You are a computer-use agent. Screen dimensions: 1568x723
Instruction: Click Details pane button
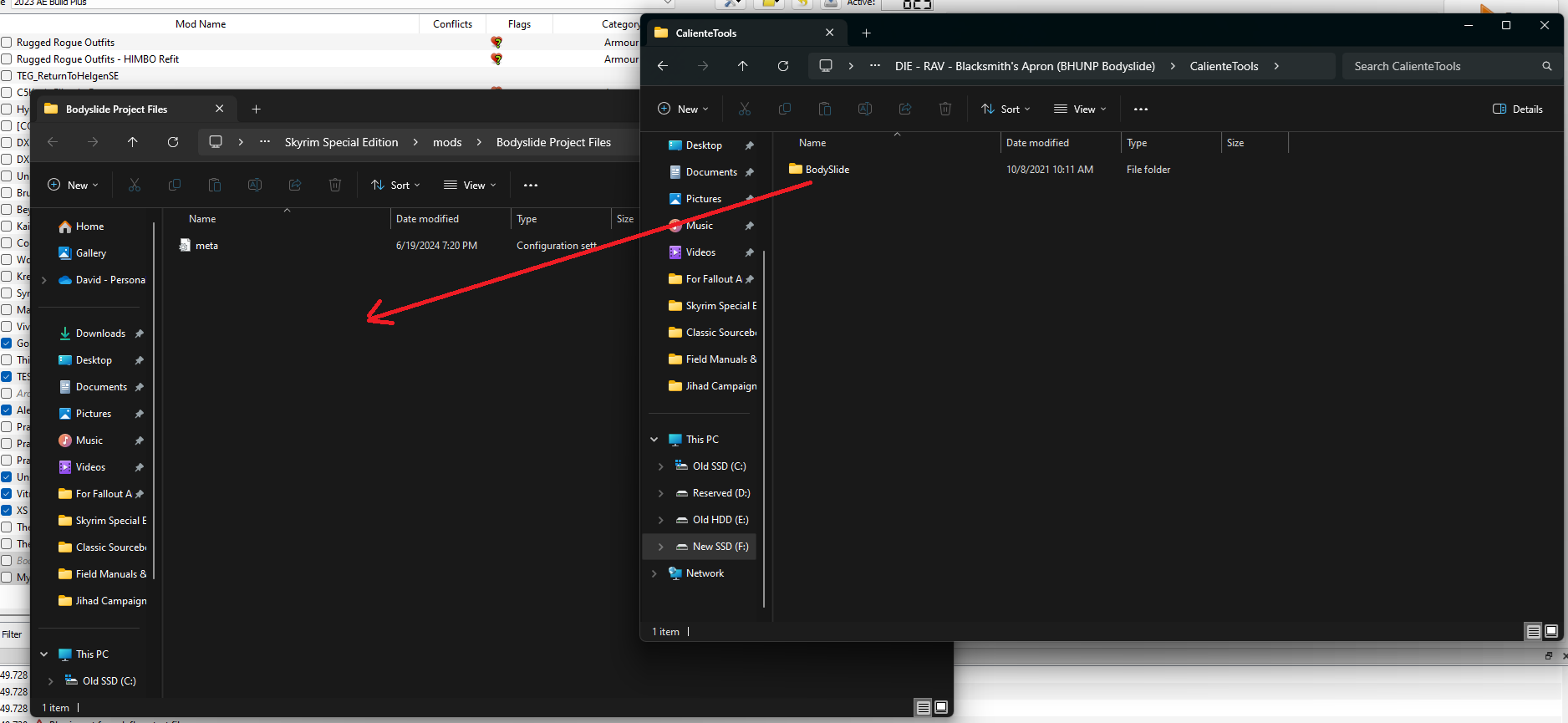tap(1518, 109)
